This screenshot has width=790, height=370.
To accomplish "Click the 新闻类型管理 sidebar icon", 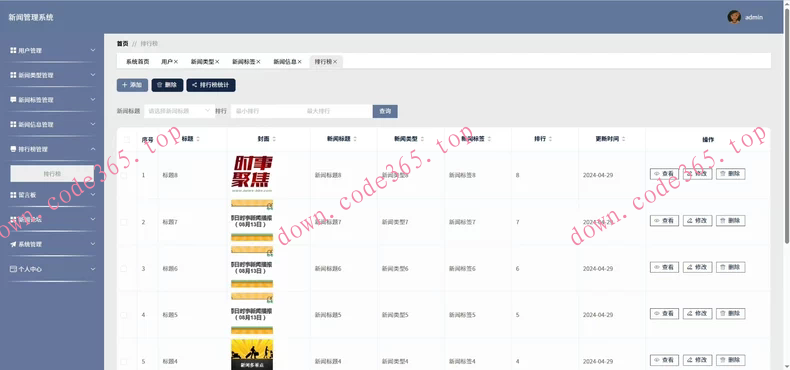I will [x=13, y=75].
